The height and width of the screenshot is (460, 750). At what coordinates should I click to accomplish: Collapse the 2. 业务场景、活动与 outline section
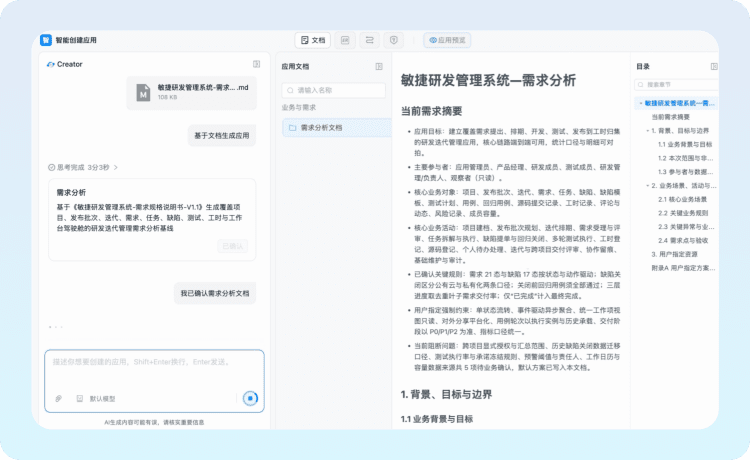pyautogui.click(x=647, y=186)
